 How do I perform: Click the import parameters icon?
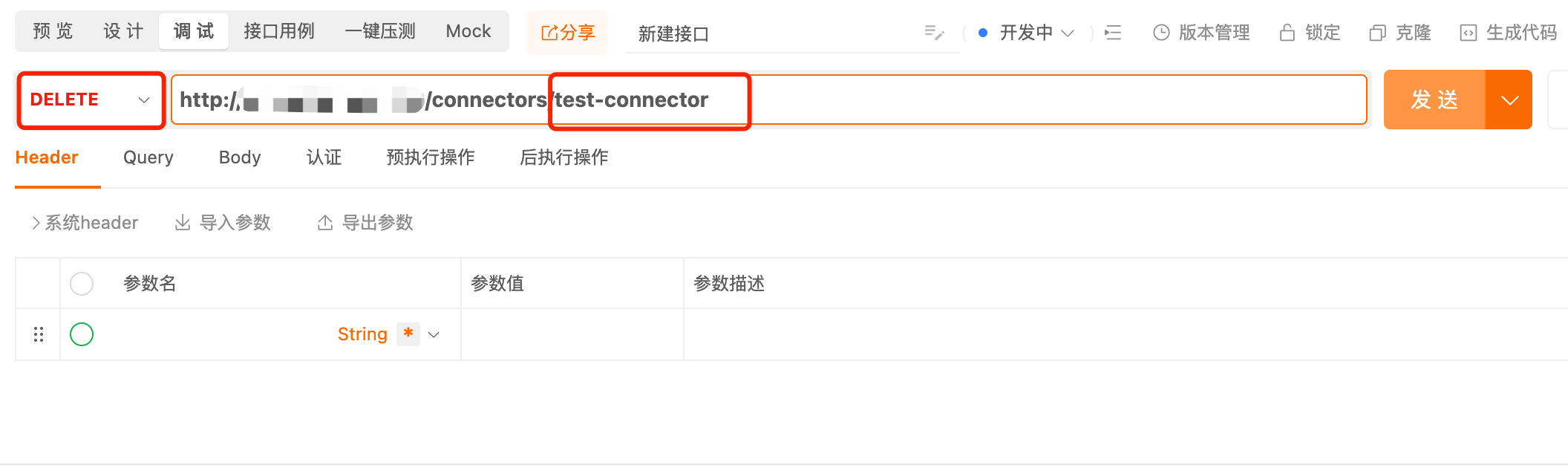(183, 223)
